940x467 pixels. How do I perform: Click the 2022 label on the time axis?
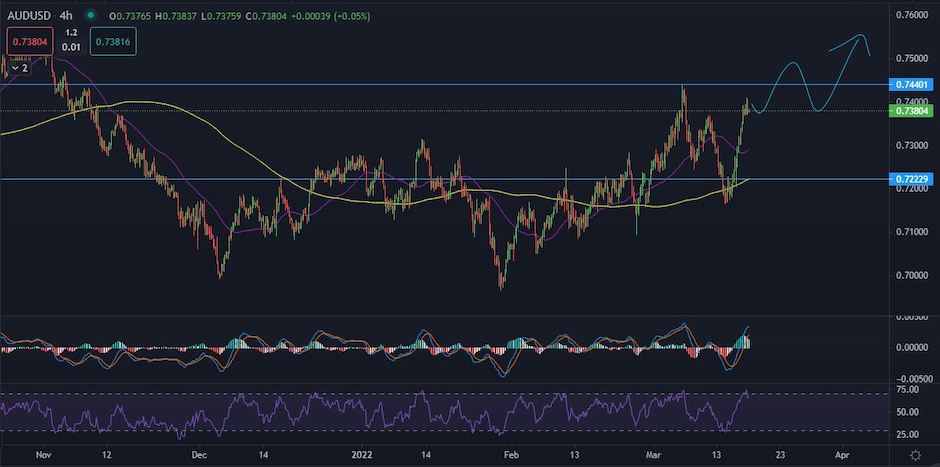point(361,454)
